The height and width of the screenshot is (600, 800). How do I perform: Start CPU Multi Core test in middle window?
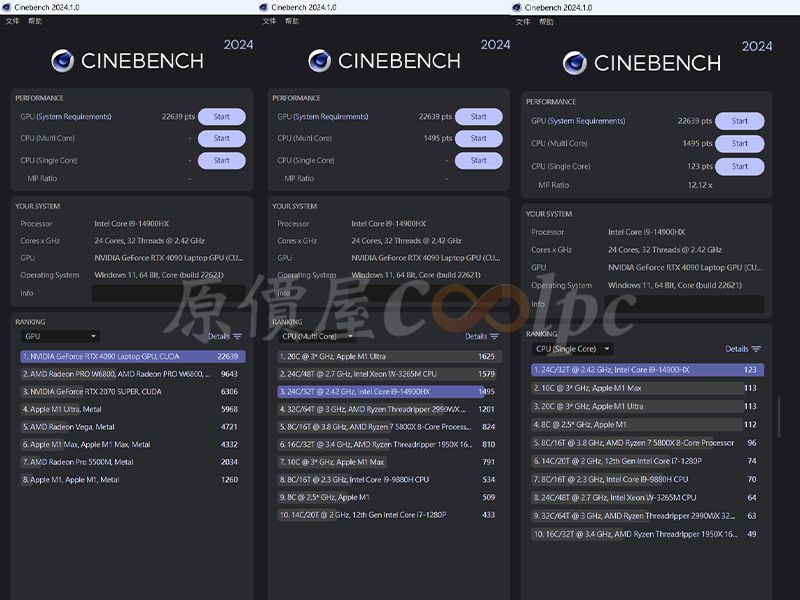point(479,138)
